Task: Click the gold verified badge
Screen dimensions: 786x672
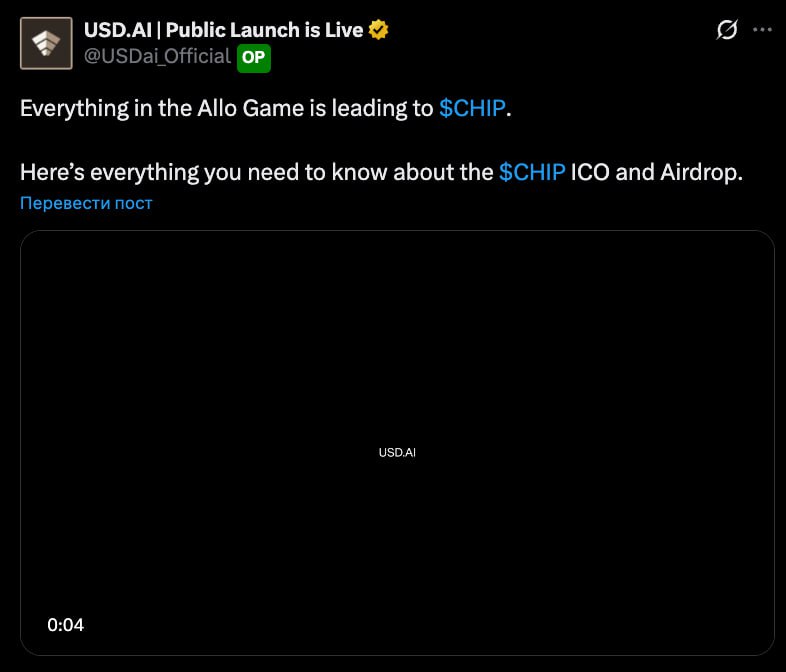Action: point(378,30)
